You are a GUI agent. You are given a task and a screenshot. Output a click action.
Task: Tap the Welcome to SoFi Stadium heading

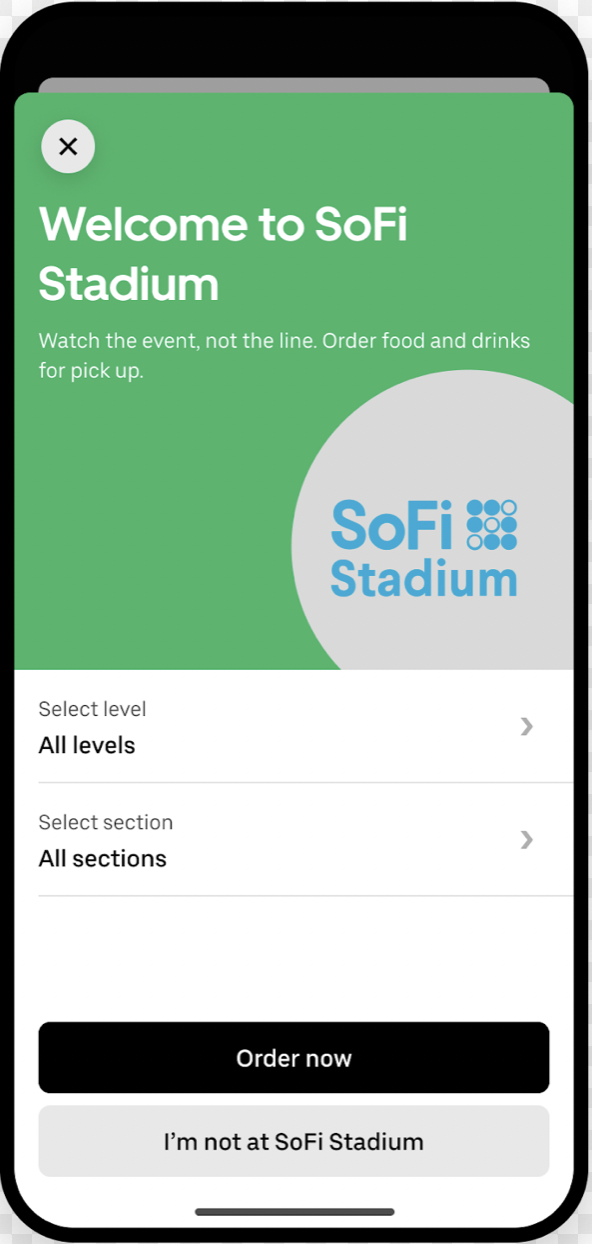222,254
